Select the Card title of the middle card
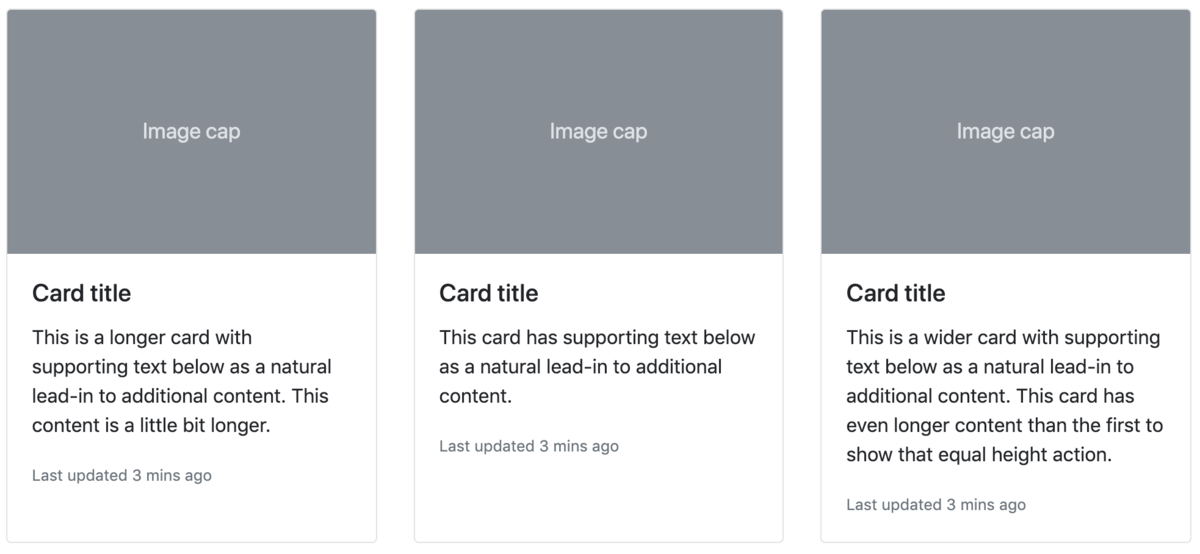The height and width of the screenshot is (554, 1200). [x=488, y=293]
